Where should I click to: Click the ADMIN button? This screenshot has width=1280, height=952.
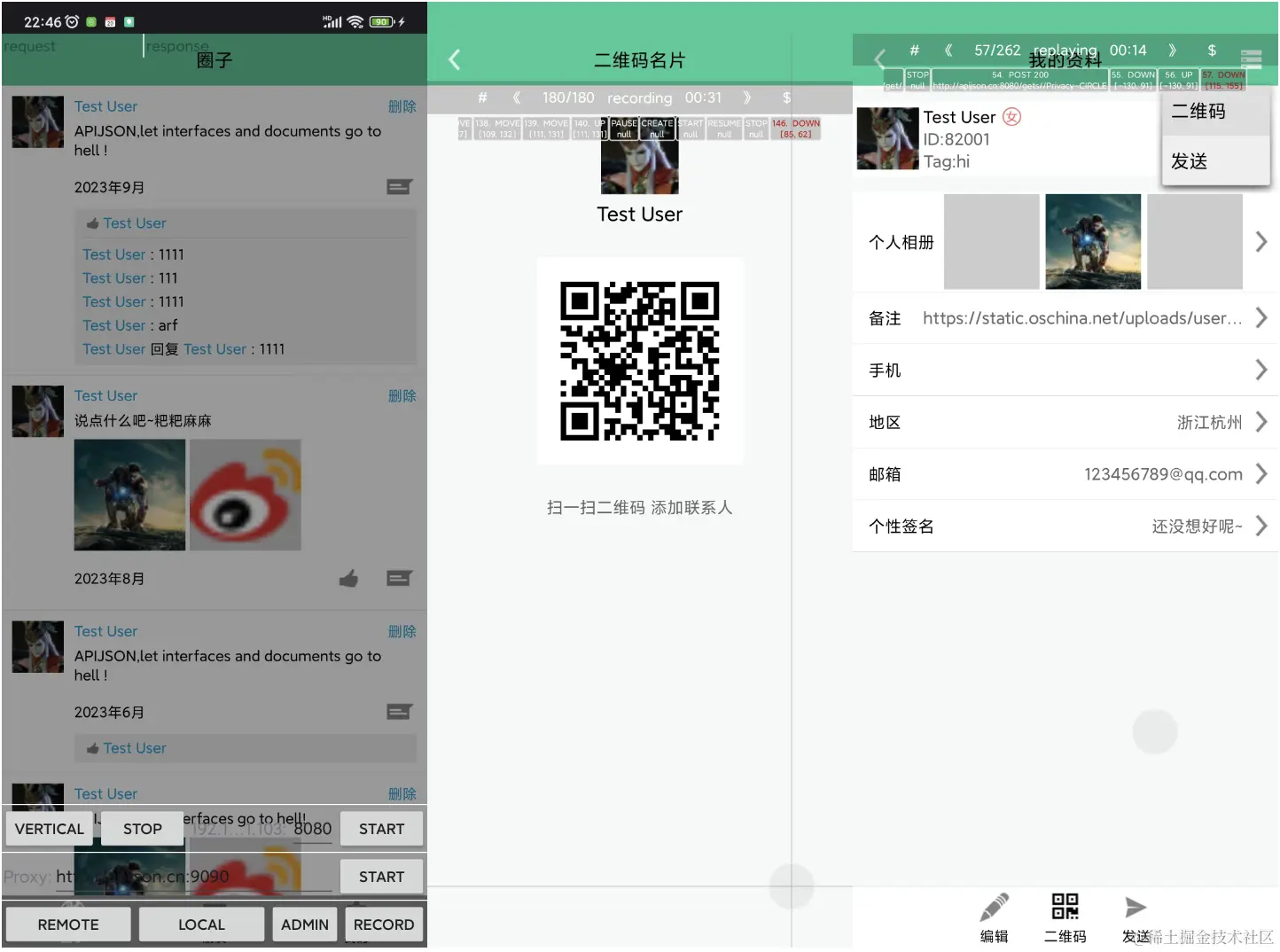[x=305, y=925]
